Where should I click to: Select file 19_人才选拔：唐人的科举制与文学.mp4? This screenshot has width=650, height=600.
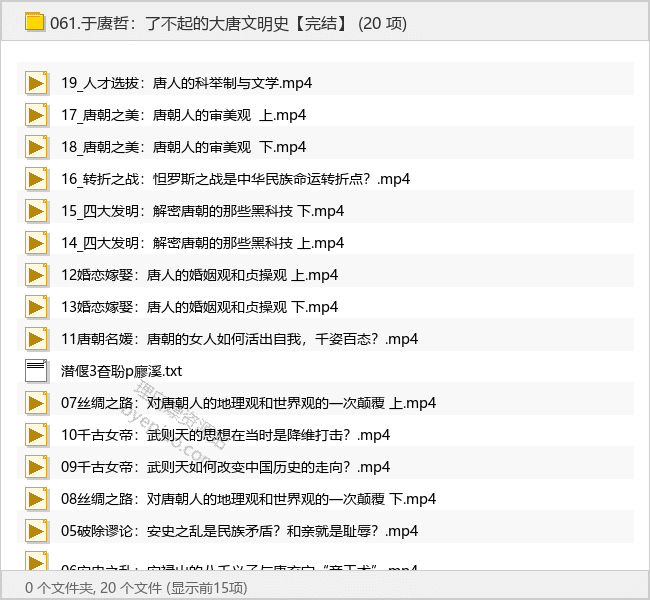[187, 83]
